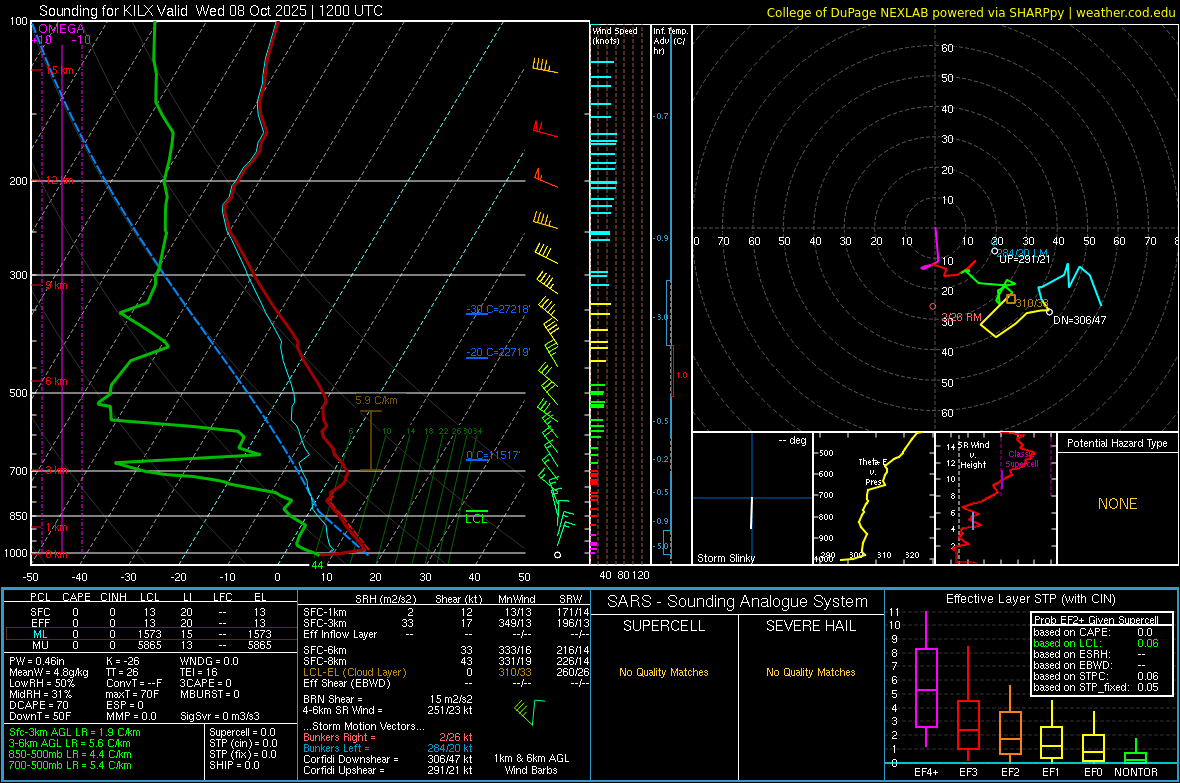Image resolution: width=1180 pixels, height=783 pixels.
Task: Click the Bunkers Right = 2/26 kt line
Action: 388,738
